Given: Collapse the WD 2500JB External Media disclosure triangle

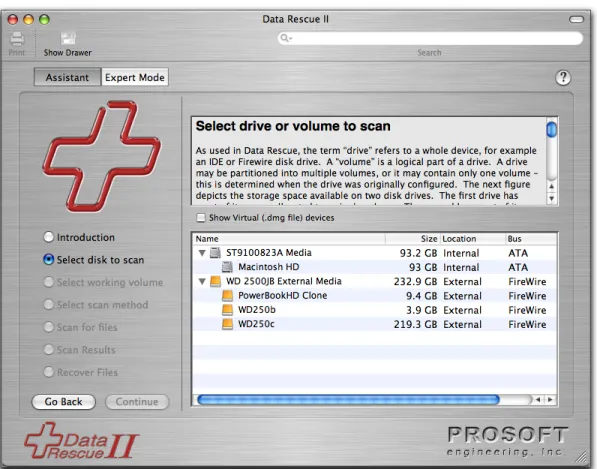Looking at the screenshot, I should click(202, 281).
